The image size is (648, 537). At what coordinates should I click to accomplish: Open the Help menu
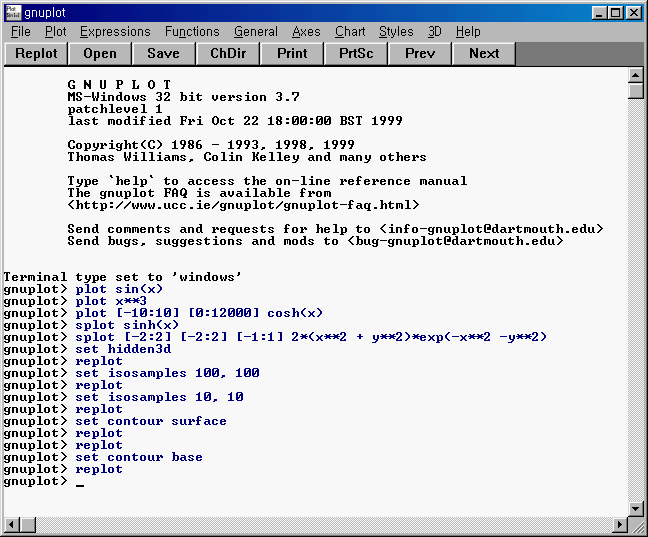pos(468,32)
